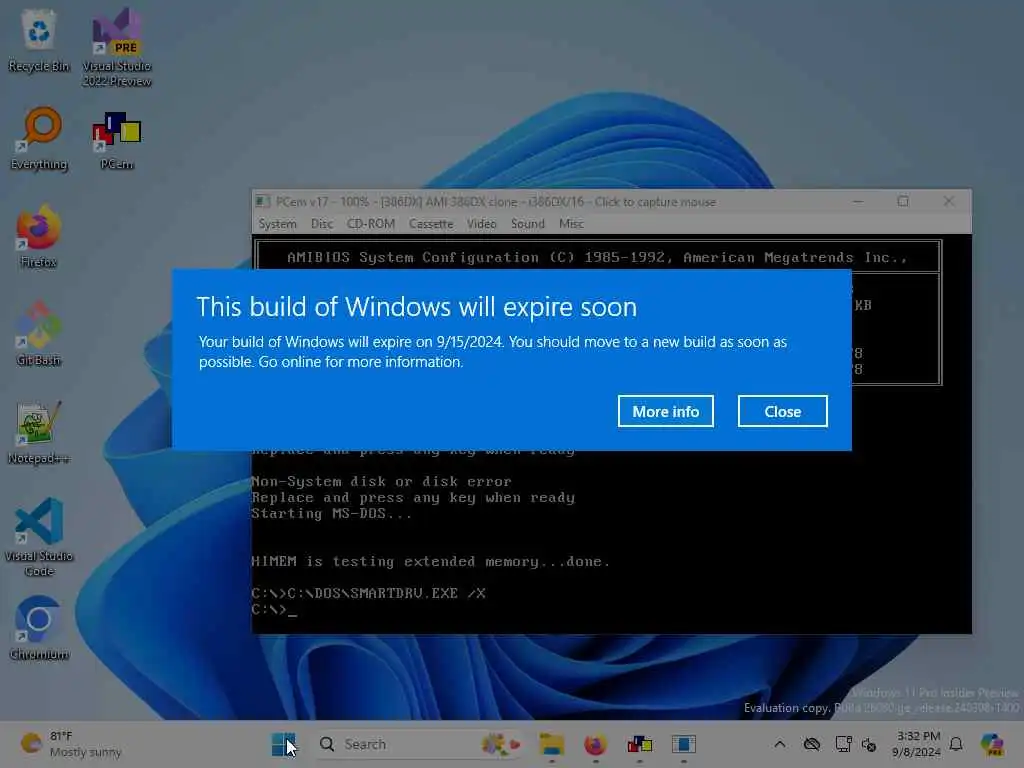
Task: Open the Disc menu in PCem
Action: pyautogui.click(x=322, y=224)
